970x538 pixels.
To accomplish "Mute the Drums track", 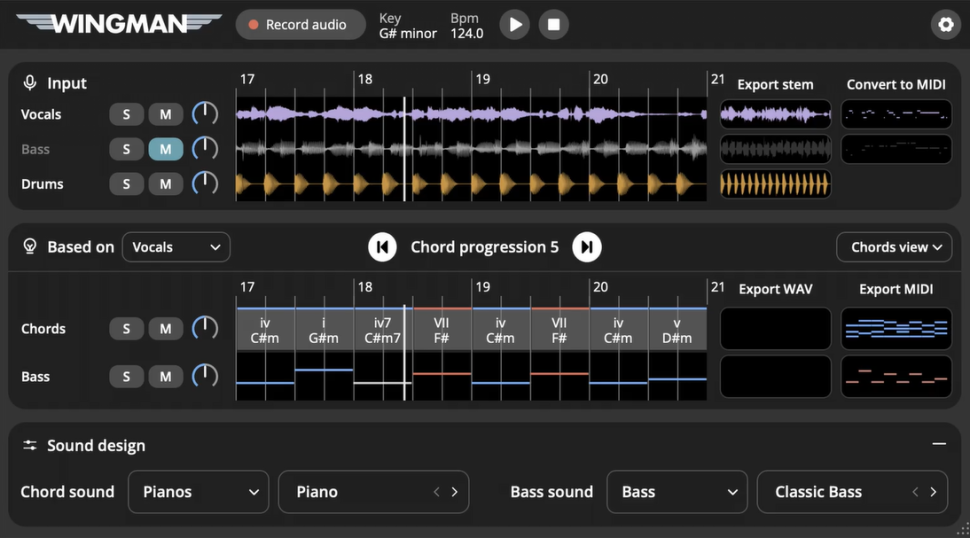I will tap(165, 184).
